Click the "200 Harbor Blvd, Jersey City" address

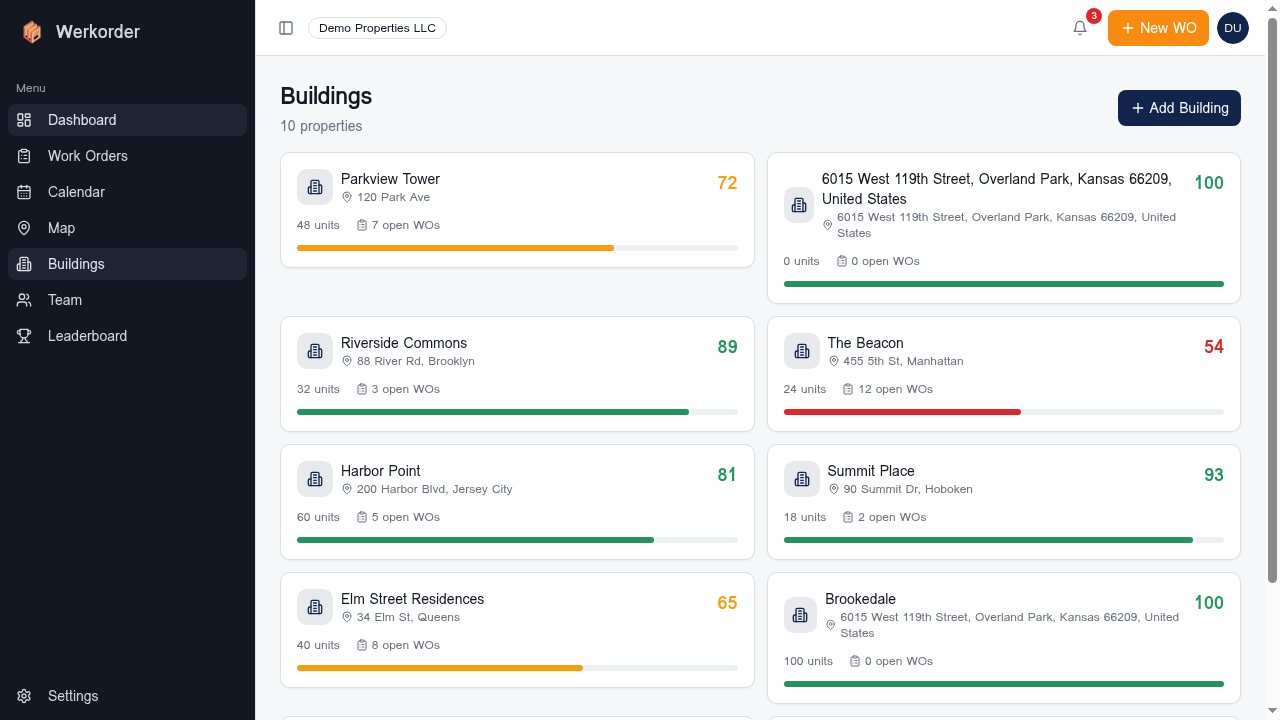(x=435, y=489)
